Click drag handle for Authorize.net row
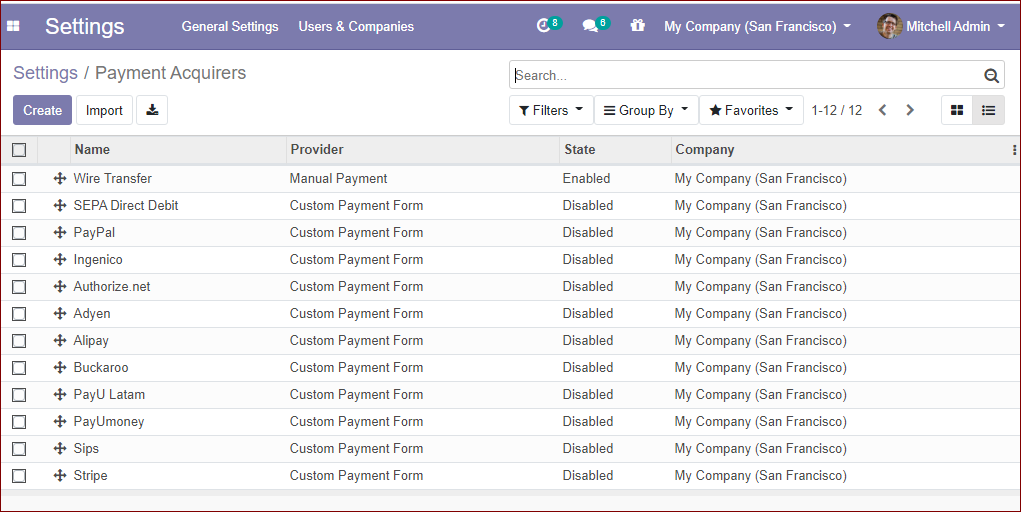1021x512 pixels. point(60,286)
